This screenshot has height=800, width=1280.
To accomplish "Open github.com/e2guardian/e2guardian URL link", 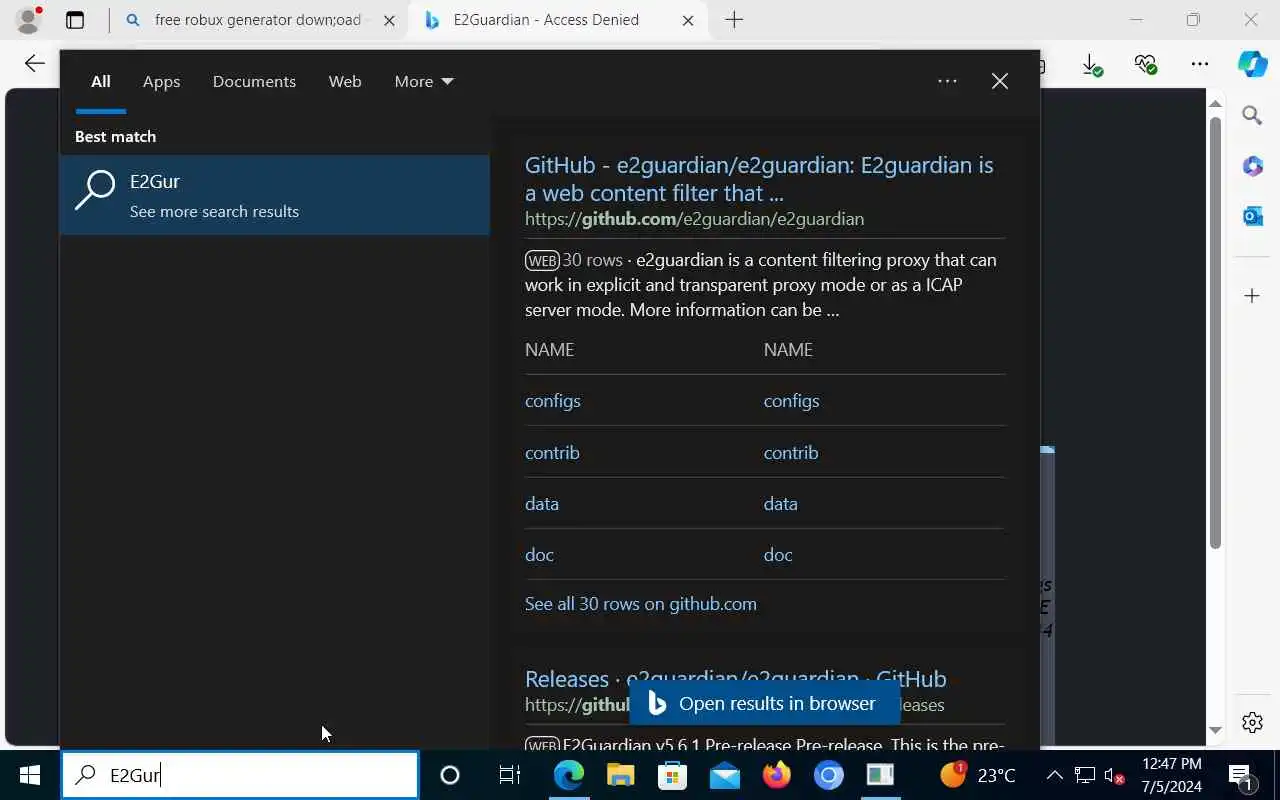I will (694, 219).
